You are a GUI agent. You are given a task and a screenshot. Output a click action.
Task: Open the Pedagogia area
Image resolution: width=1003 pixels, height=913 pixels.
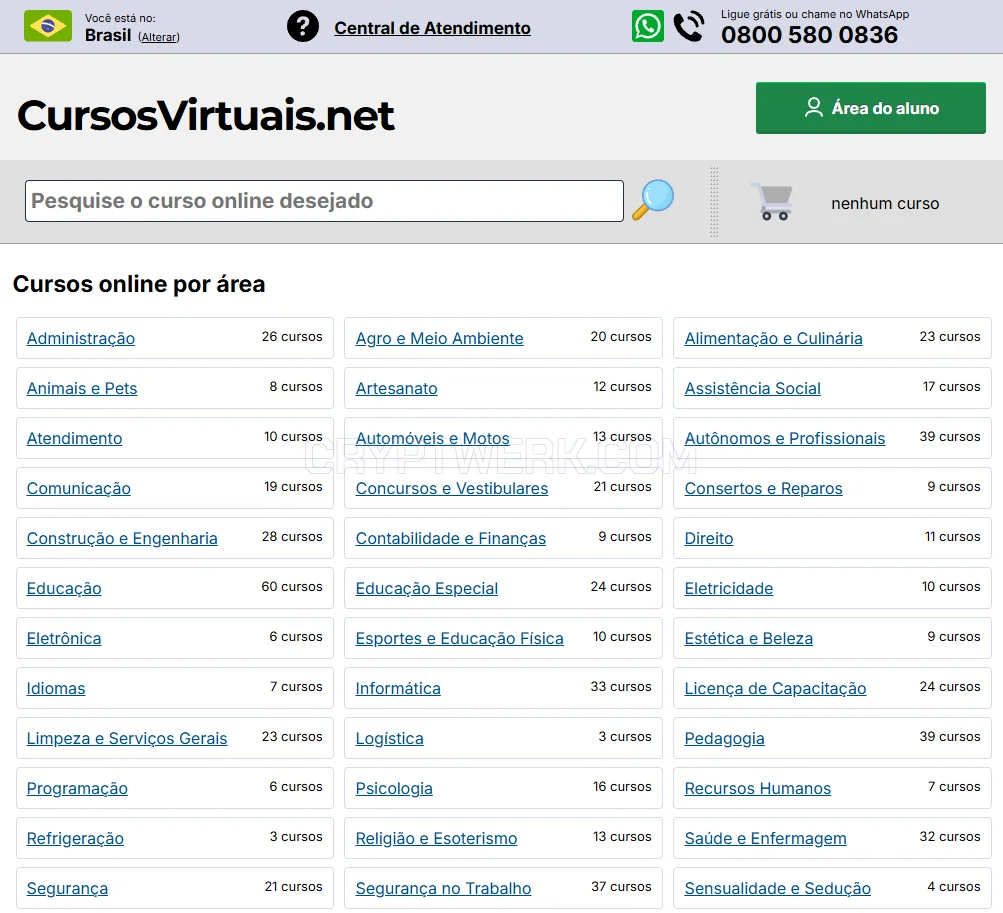pyautogui.click(x=724, y=738)
